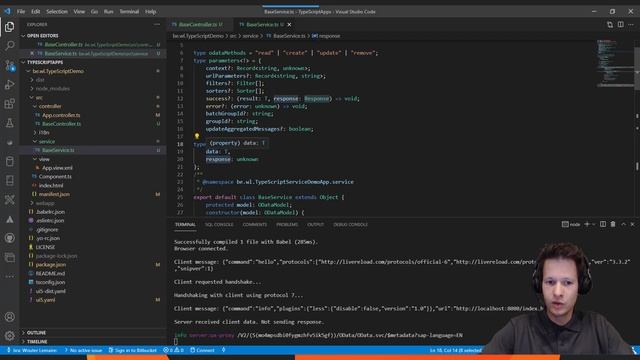Open tsconfig.json in file tree
The image size is (640, 360).
[50, 282]
